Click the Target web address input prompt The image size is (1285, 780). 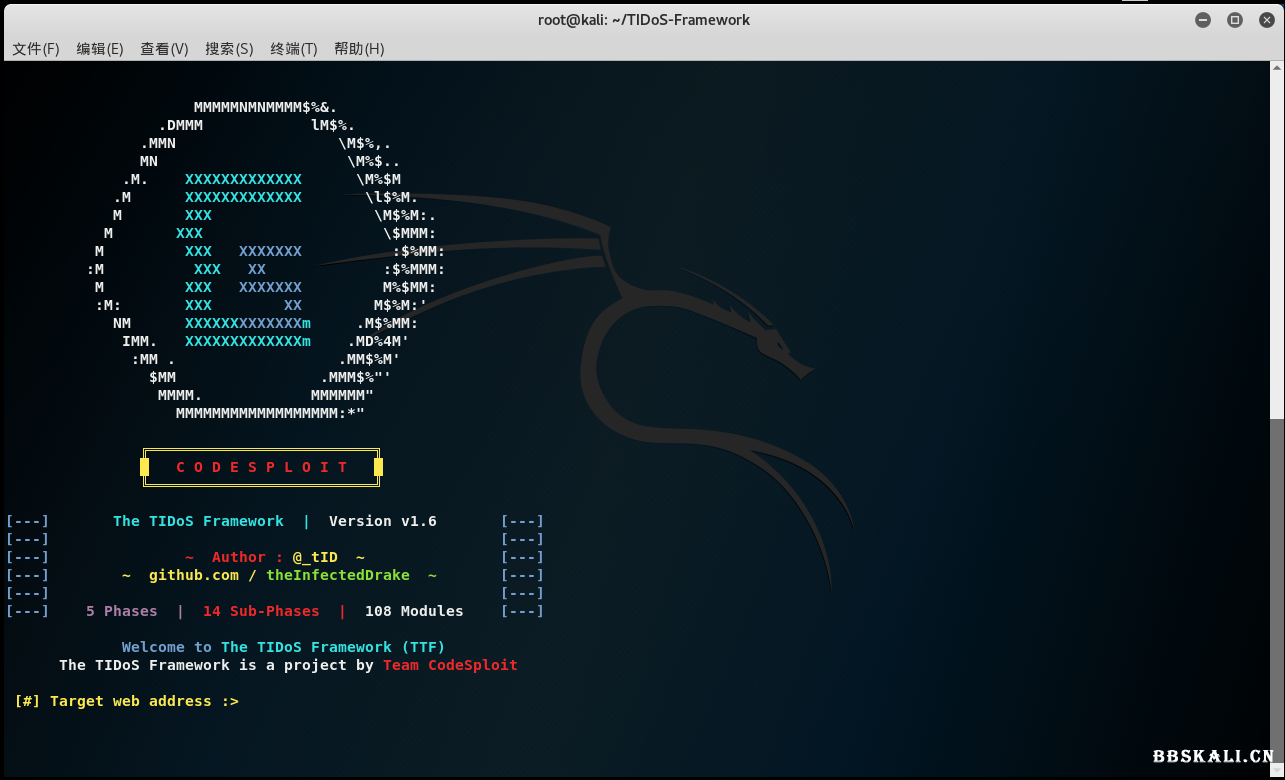click(x=125, y=701)
